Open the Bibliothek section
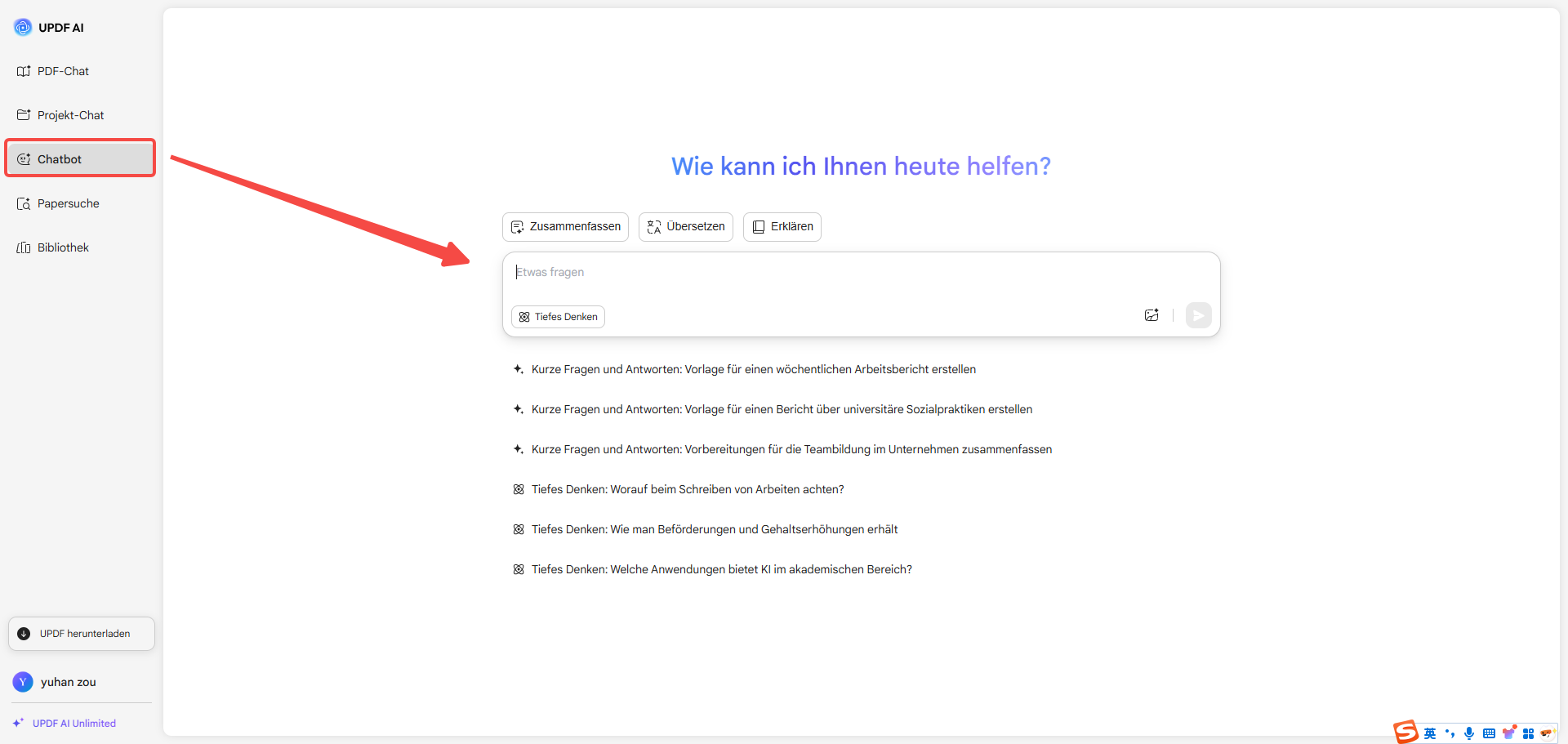1568x744 pixels. pos(80,247)
